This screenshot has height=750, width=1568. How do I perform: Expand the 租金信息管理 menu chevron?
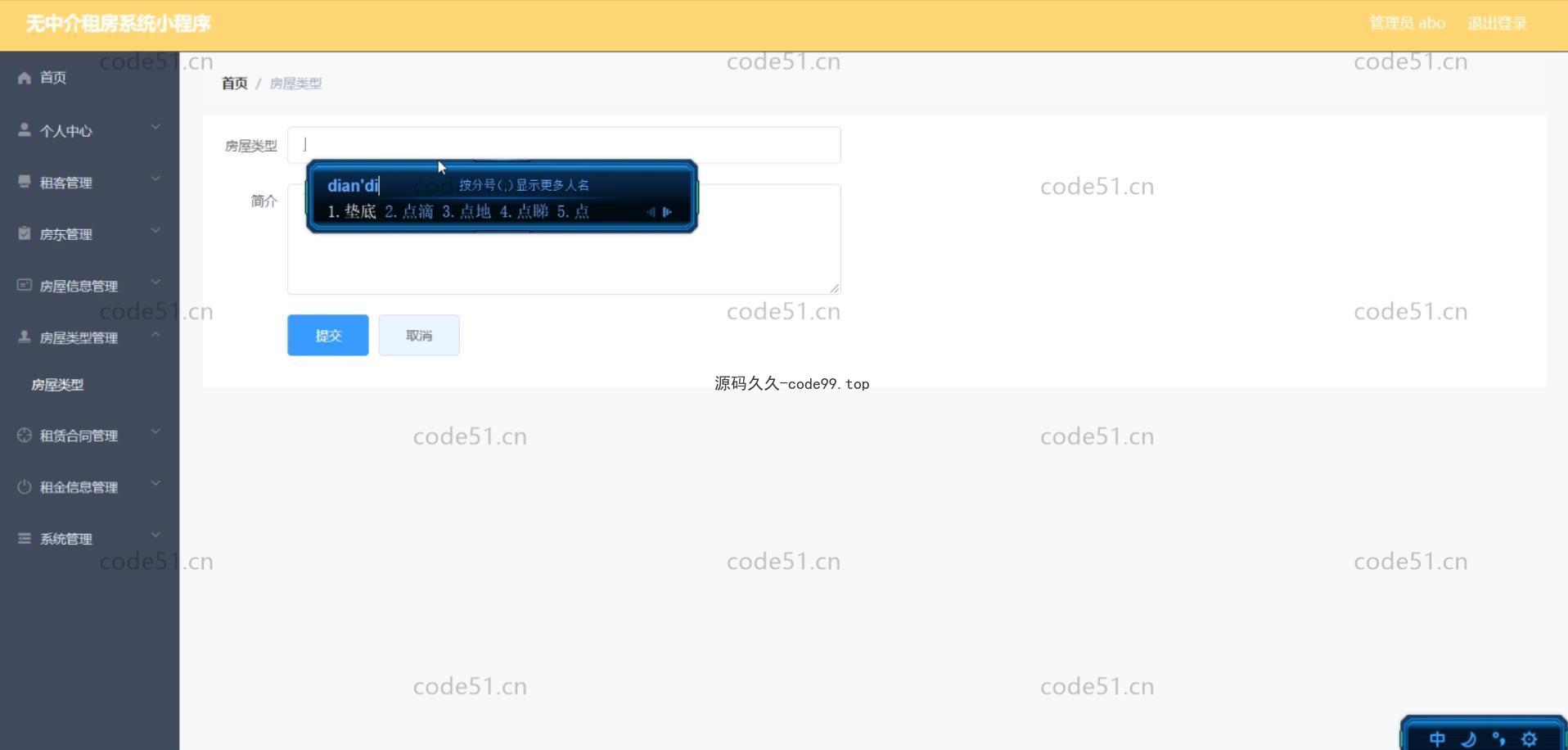coord(155,483)
